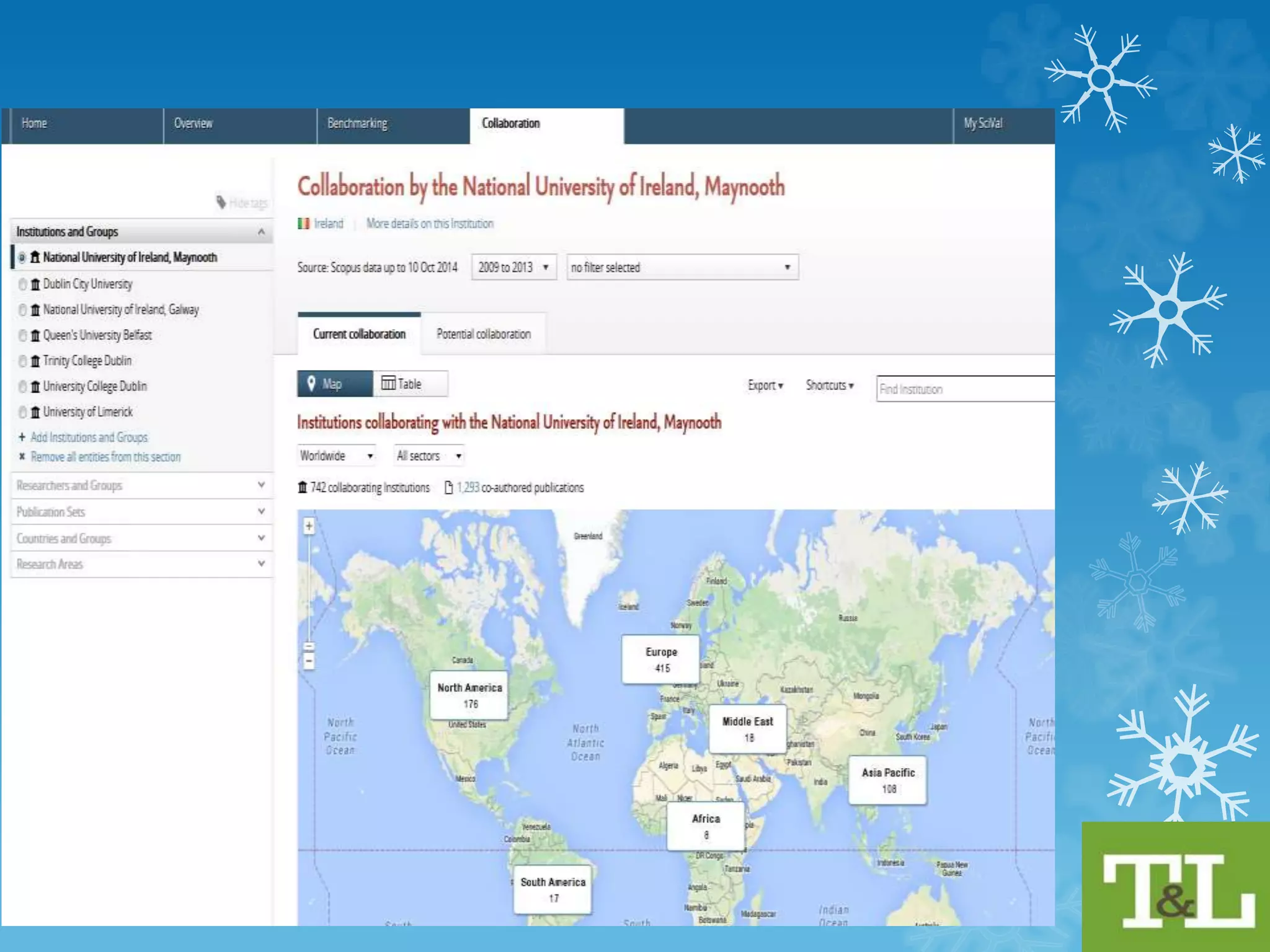Switch to Table view icon
Image resolution: width=1270 pixels, height=952 pixels.
[388, 383]
